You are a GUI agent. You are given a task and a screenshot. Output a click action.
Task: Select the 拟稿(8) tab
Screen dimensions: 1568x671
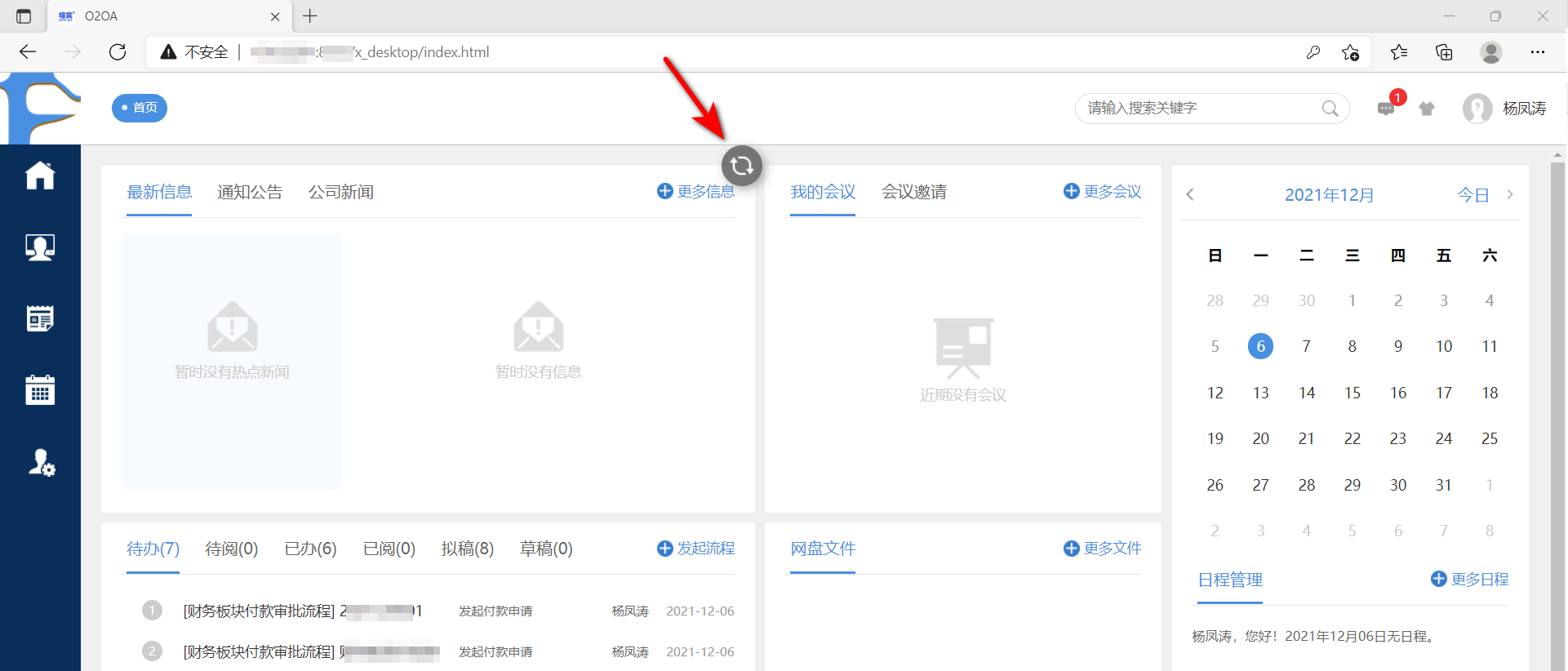coord(468,549)
